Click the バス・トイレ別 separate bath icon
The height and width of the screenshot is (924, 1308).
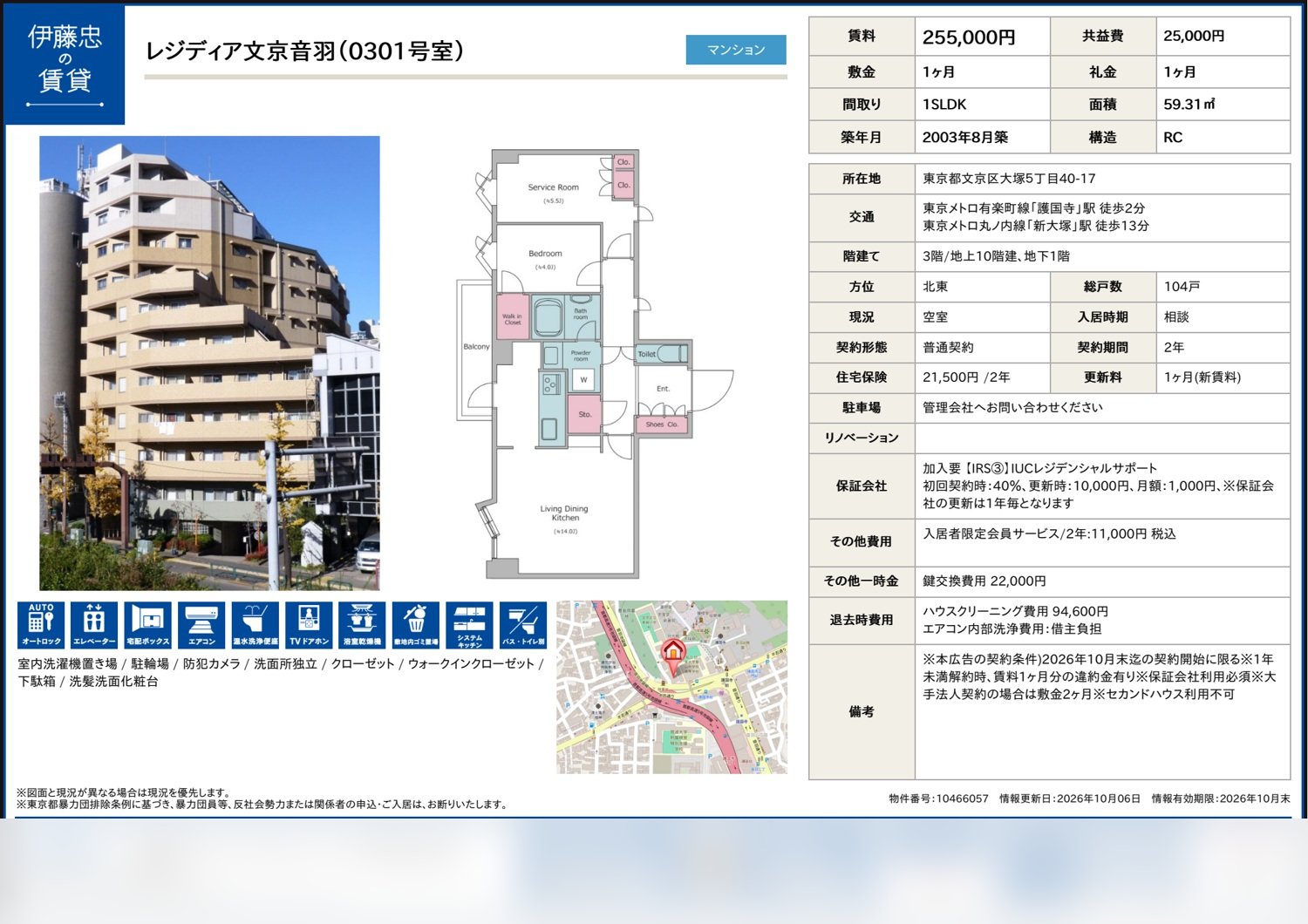point(523,625)
